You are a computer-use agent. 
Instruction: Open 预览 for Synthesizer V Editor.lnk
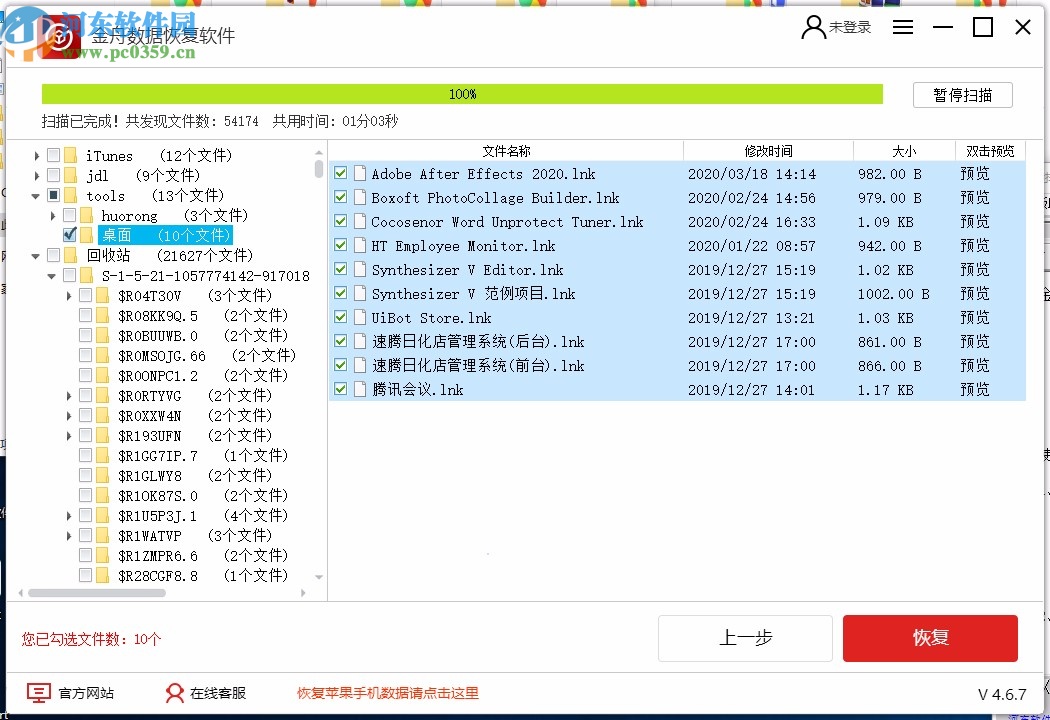[975, 269]
